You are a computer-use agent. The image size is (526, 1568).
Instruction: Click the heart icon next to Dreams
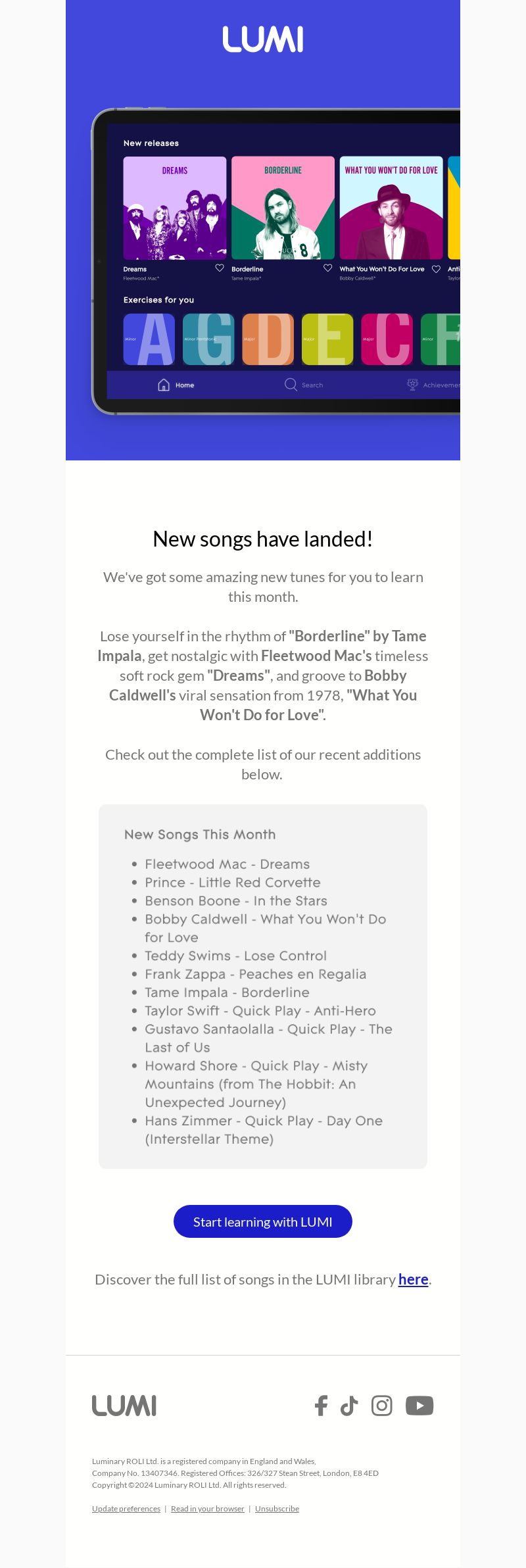220,268
